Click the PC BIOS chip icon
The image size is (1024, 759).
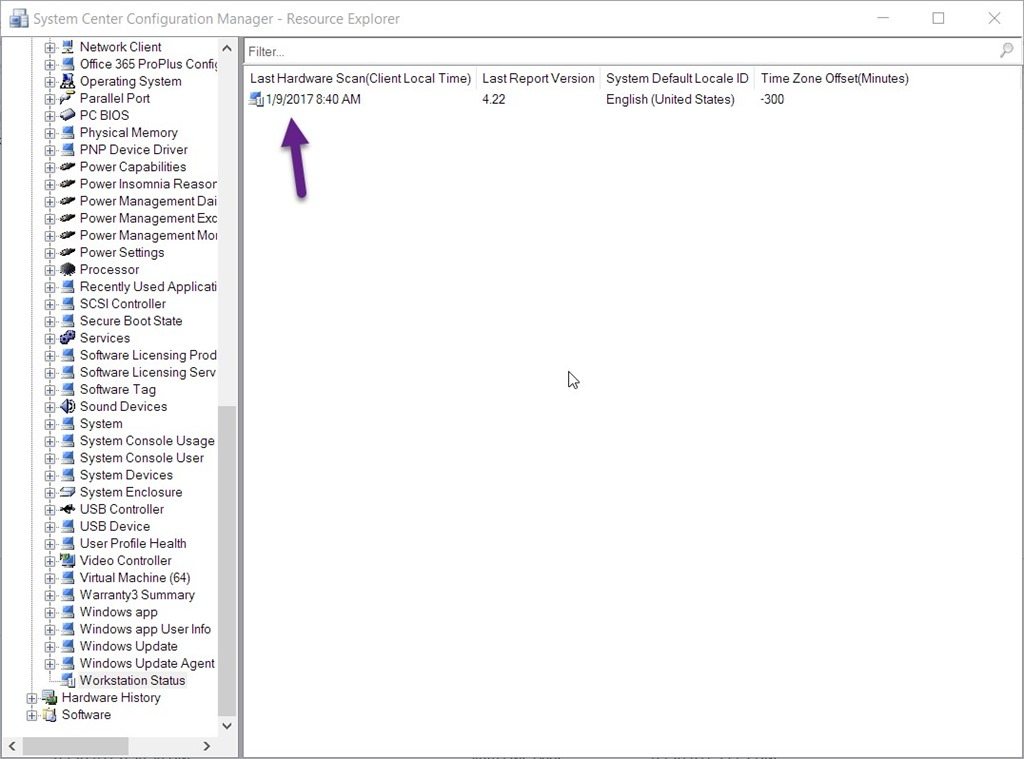click(x=67, y=115)
